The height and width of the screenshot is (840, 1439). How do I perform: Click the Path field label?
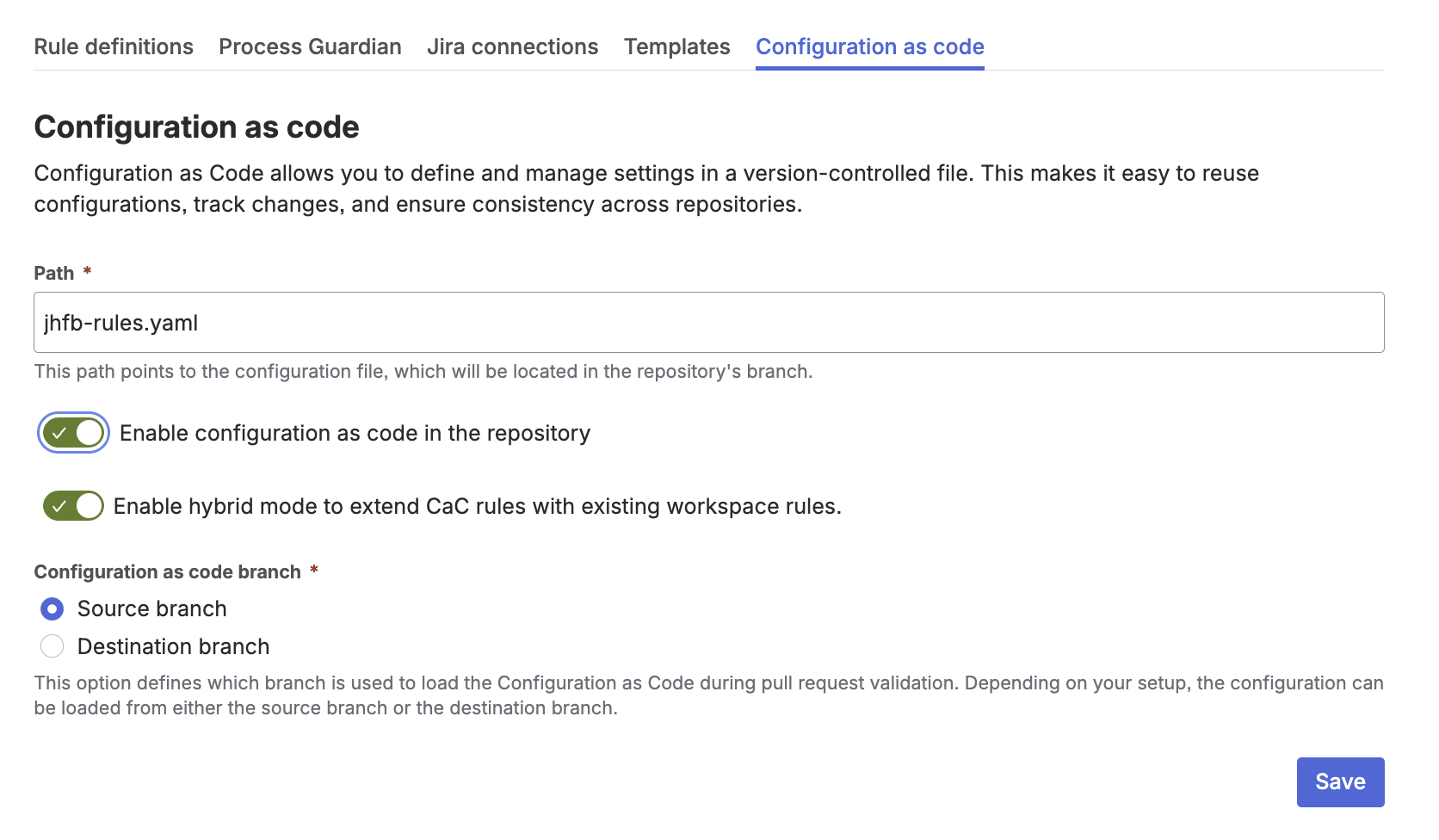click(x=54, y=274)
